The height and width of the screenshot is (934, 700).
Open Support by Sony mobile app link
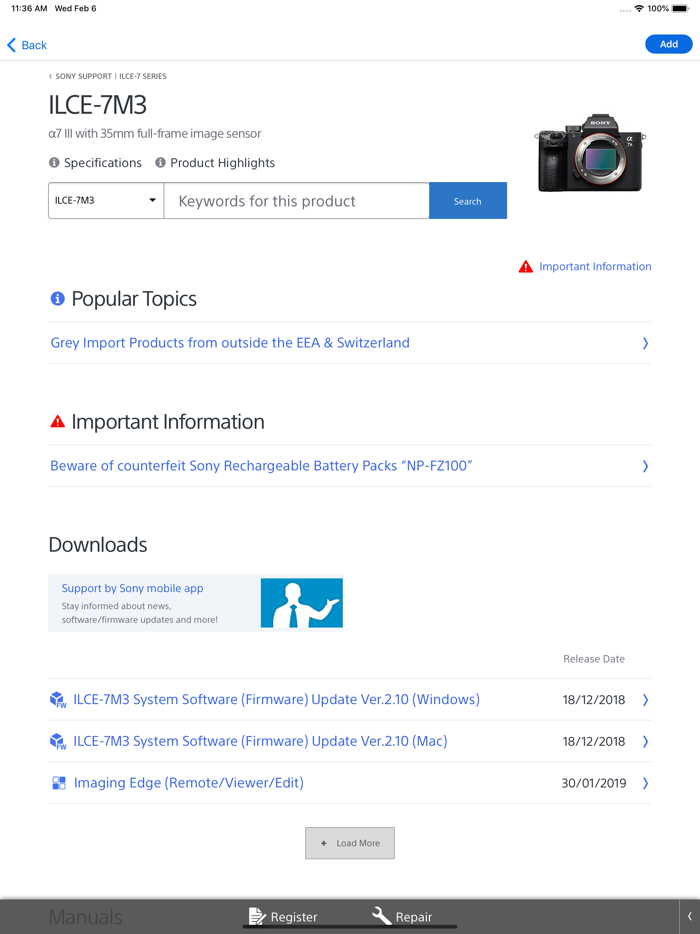click(132, 588)
